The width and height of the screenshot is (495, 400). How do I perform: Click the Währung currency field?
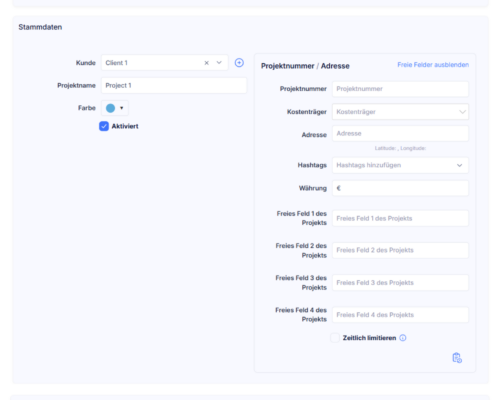tap(400, 188)
